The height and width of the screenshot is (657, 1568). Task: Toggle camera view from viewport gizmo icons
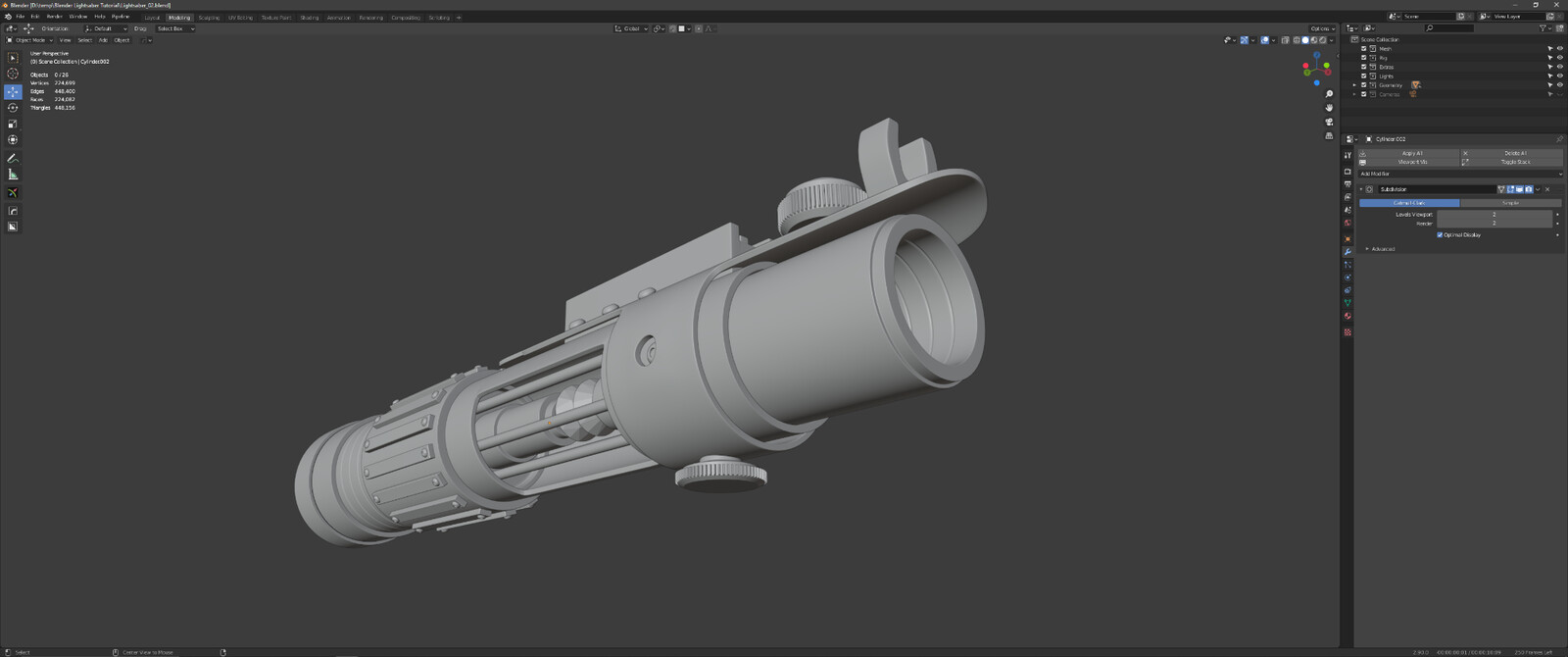point(1329,122)
